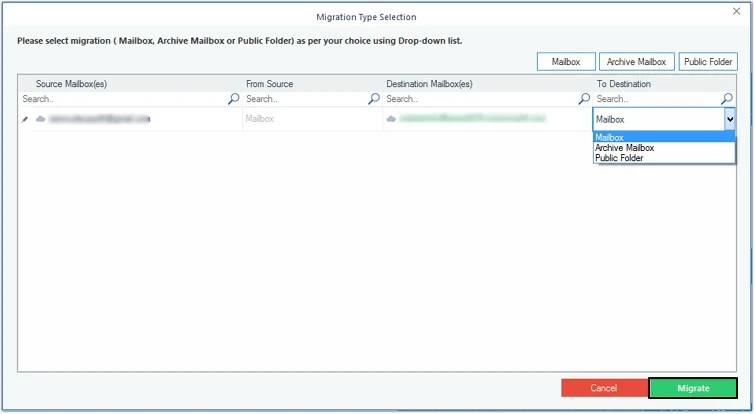
Task: Click the pencil edit icon on the row
Action: [25, 119]
